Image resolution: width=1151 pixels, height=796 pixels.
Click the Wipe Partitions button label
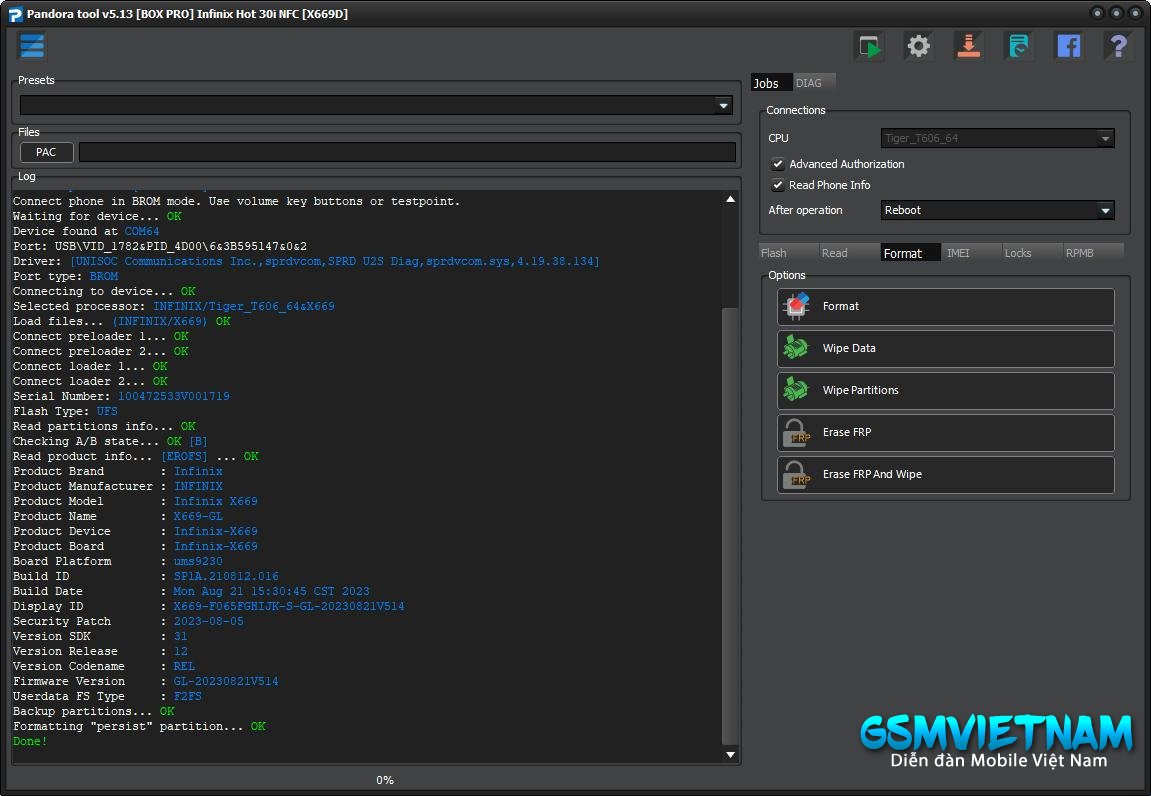coord(860,390)
